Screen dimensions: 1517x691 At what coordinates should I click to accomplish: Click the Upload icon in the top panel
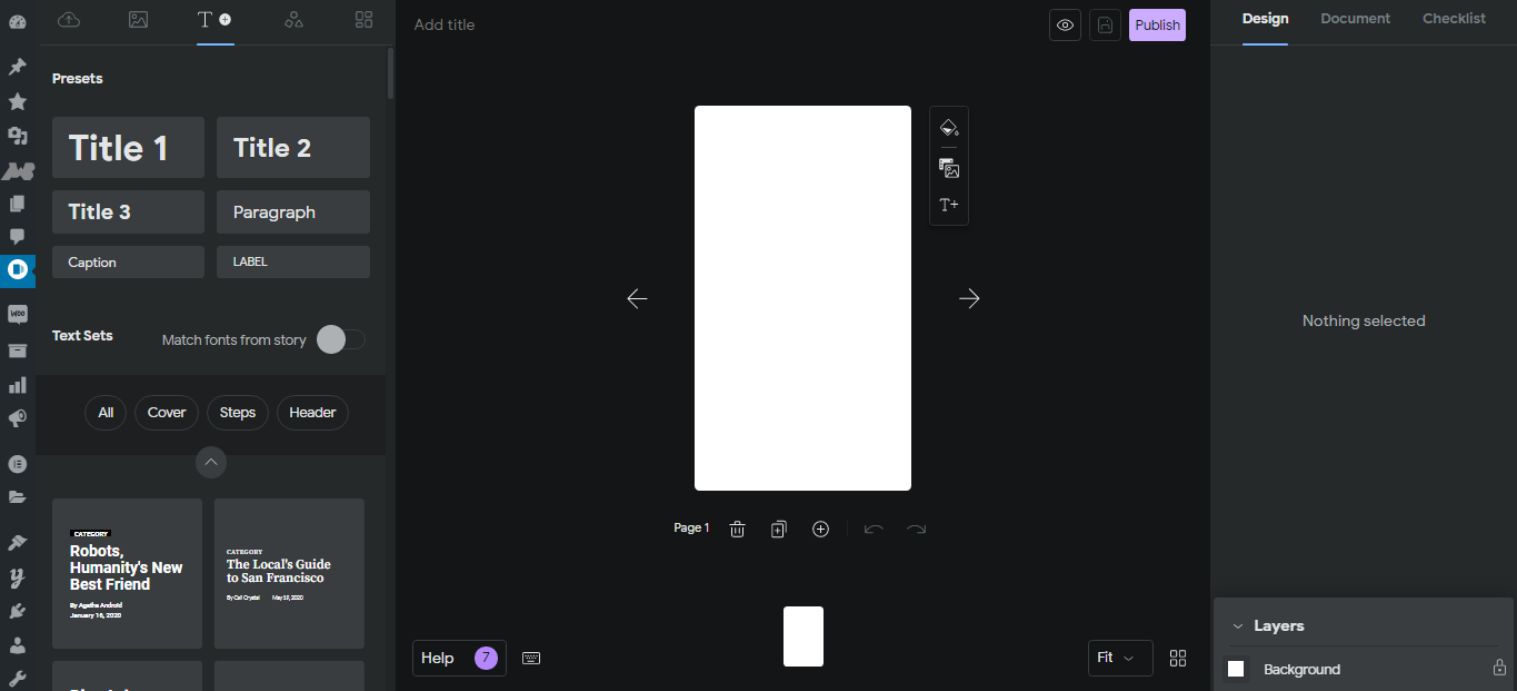(69, 19)
